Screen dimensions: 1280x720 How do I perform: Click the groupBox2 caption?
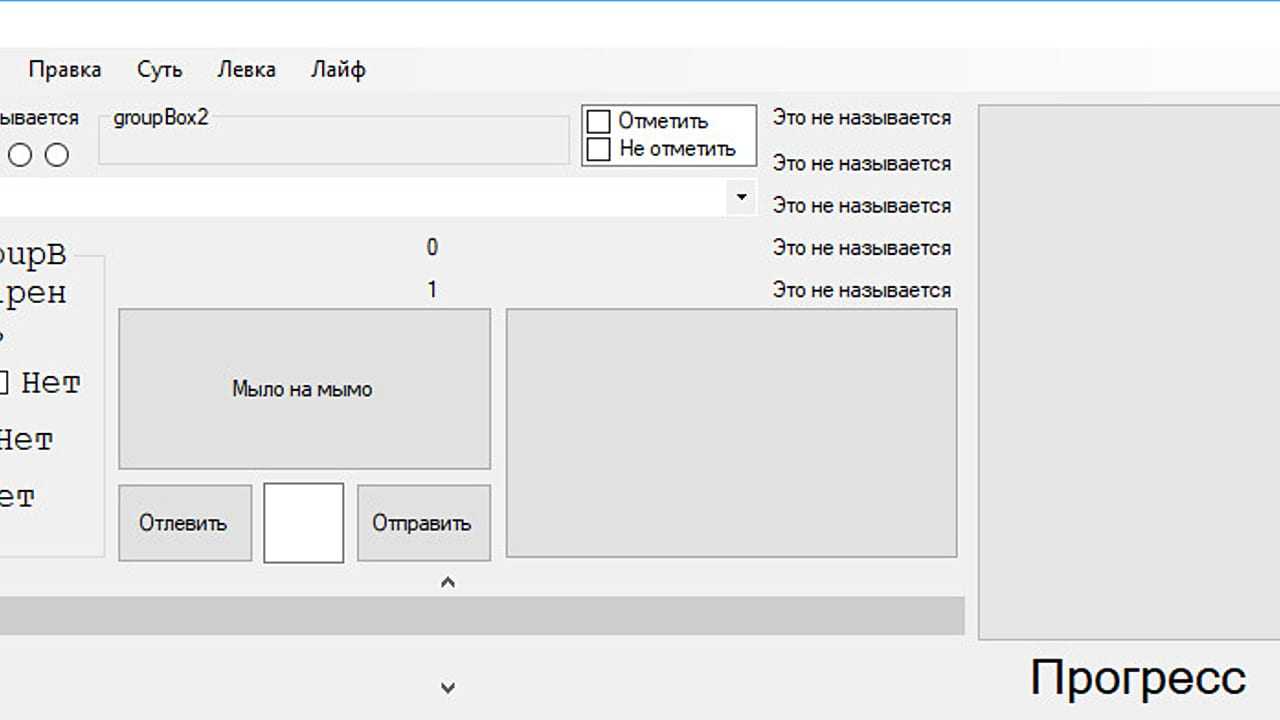161,117
